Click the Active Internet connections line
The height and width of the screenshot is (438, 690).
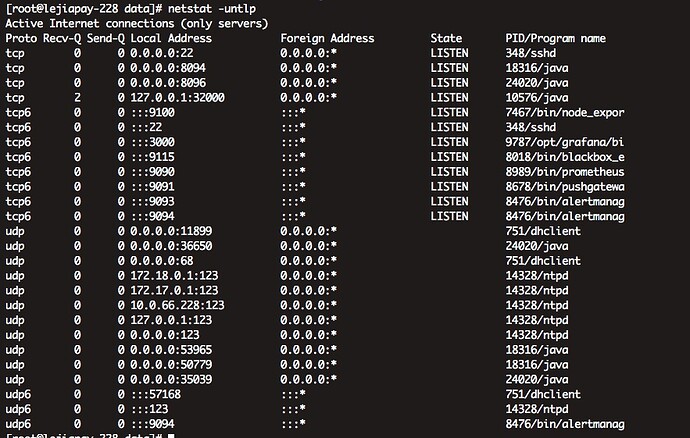tap(136, 22)
